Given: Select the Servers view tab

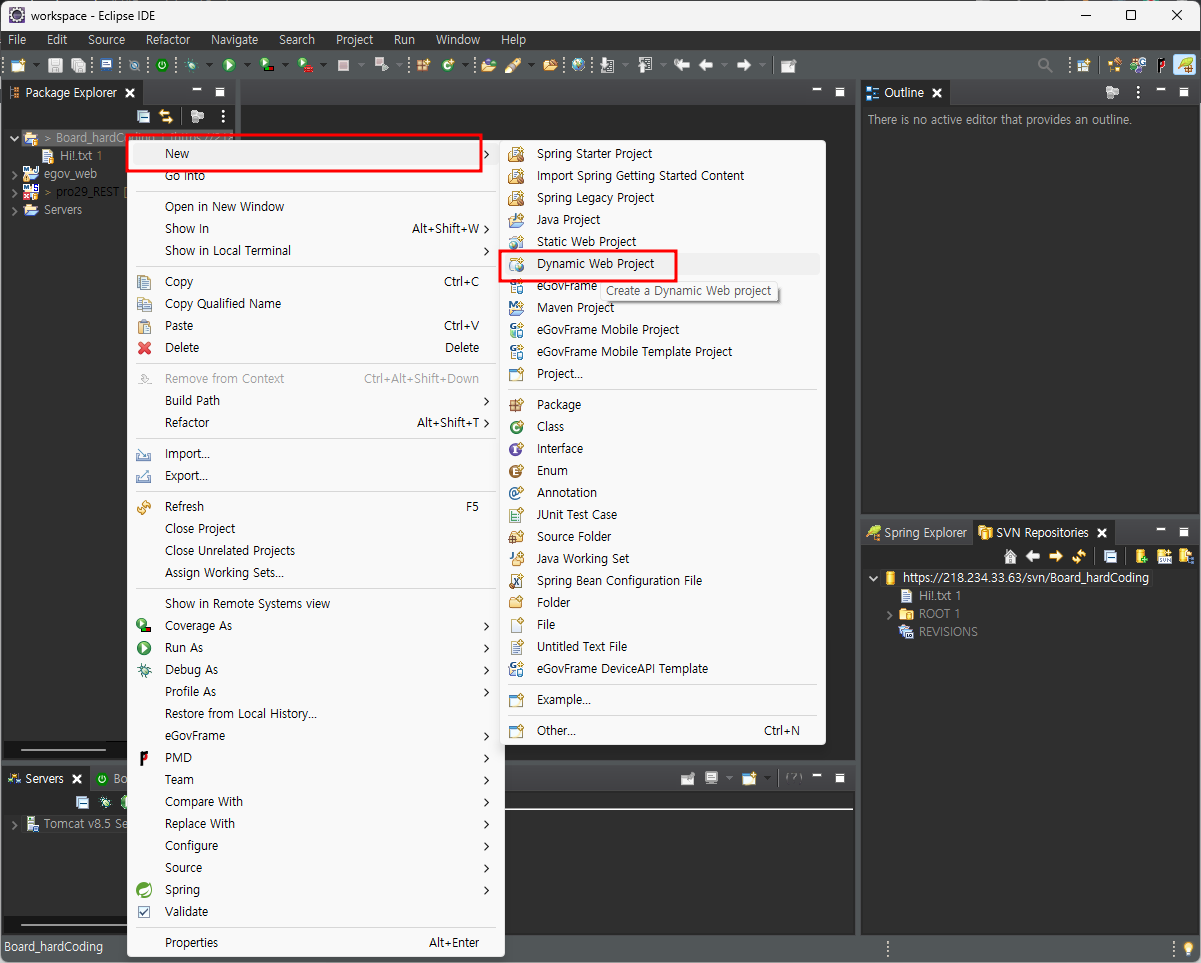Looking at the screenshot, I should [x=45, y=779].
